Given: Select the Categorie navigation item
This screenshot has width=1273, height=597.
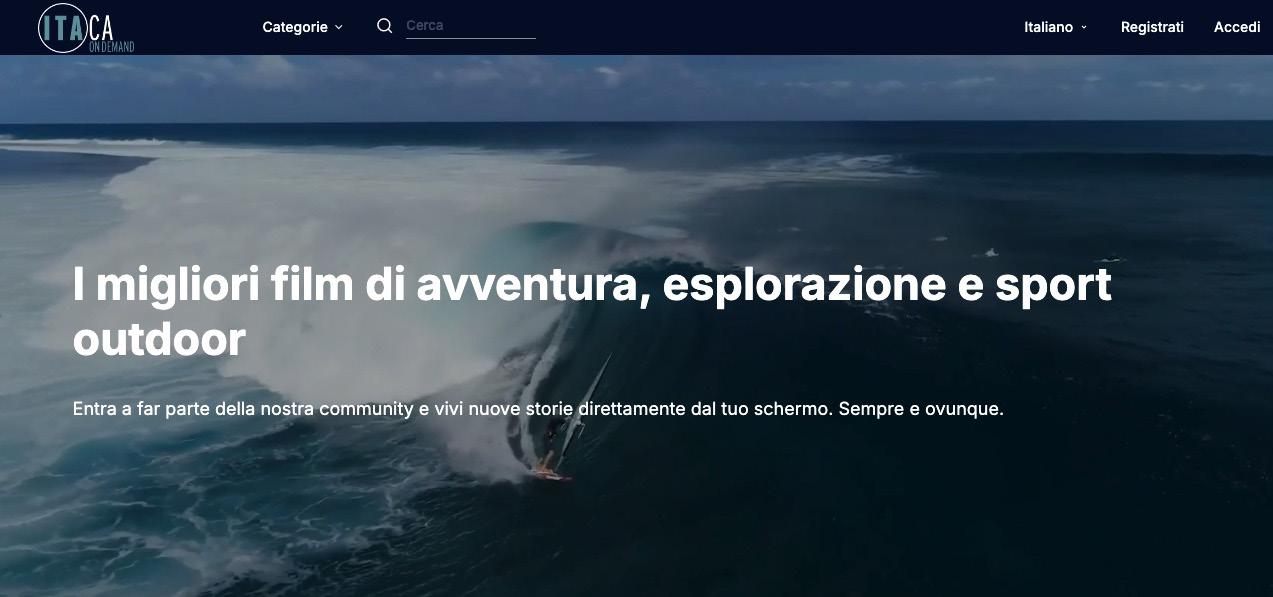Looking at the screenshot, I should 295,27.
